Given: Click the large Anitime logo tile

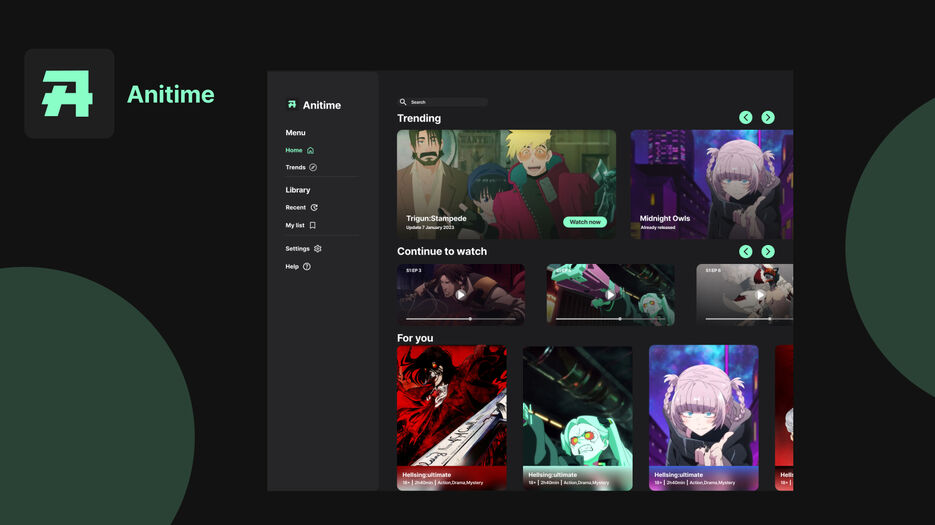Looking at the screenshot, I should tap(69, 94).
